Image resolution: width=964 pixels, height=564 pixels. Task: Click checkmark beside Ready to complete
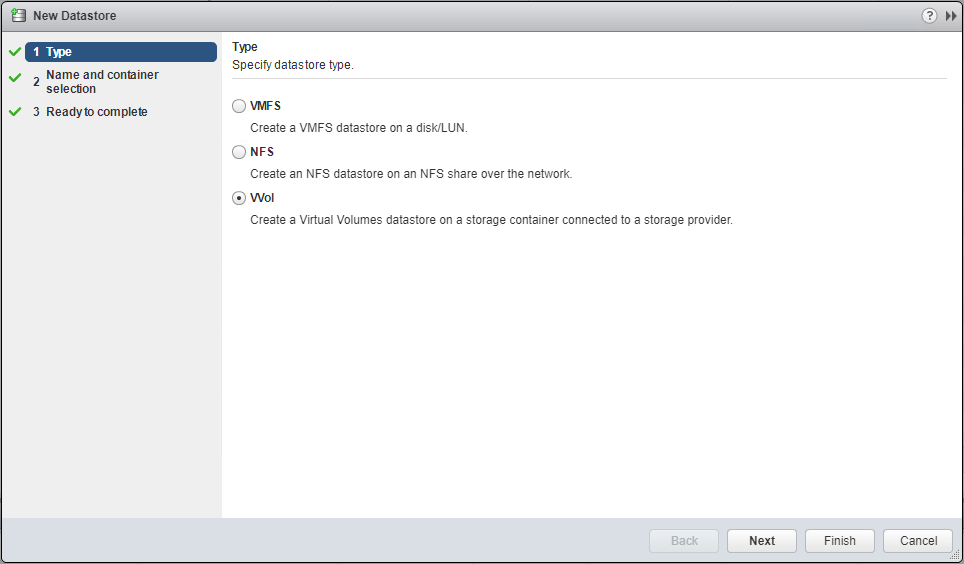[14, 112]
